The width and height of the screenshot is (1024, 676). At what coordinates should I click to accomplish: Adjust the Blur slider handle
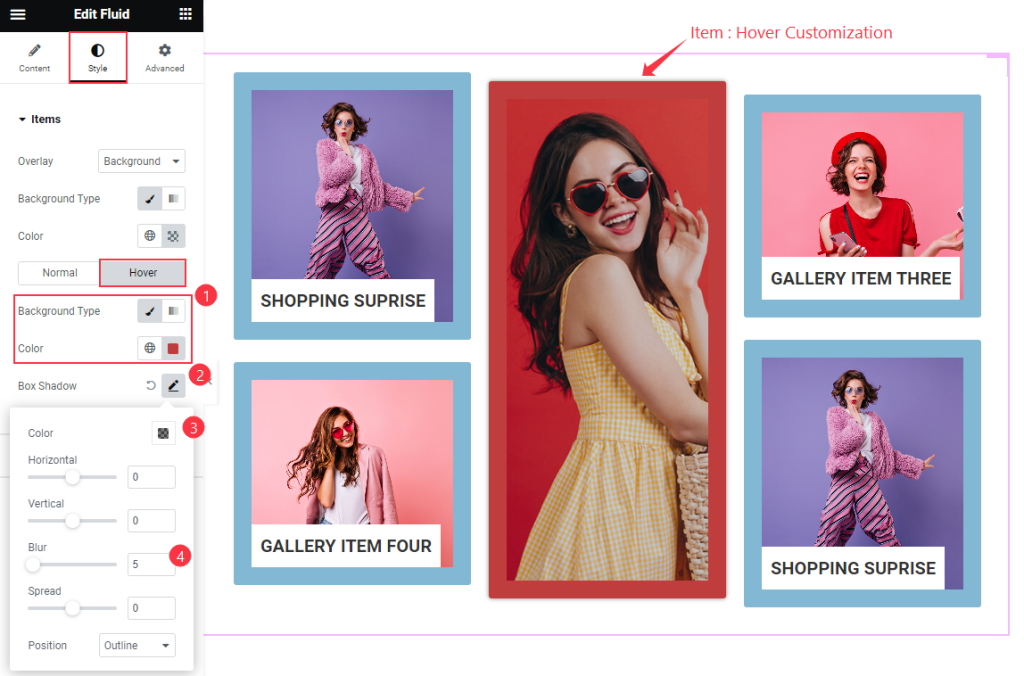click(x=33, y=564)
